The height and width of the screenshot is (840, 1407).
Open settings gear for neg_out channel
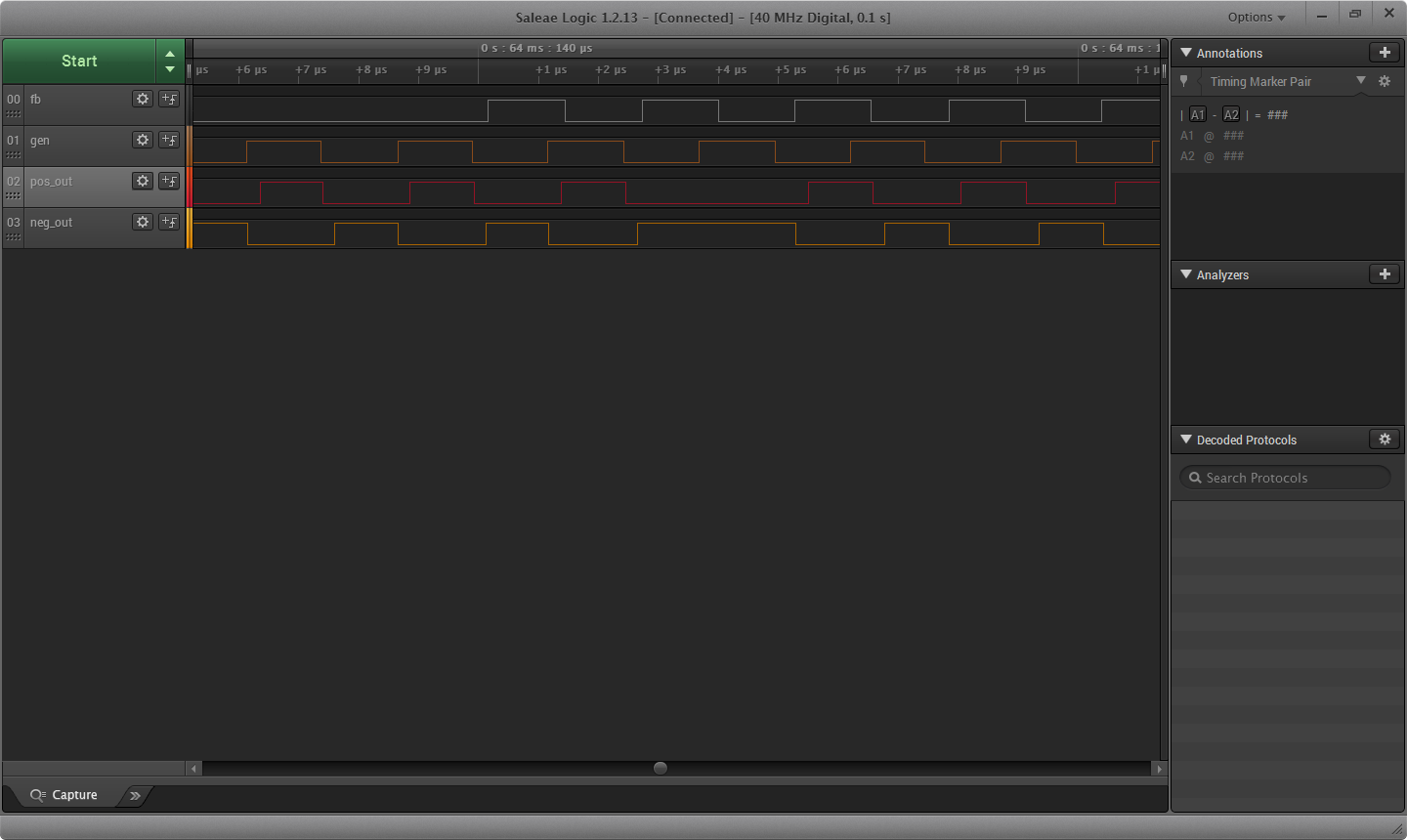coord(143,222)
